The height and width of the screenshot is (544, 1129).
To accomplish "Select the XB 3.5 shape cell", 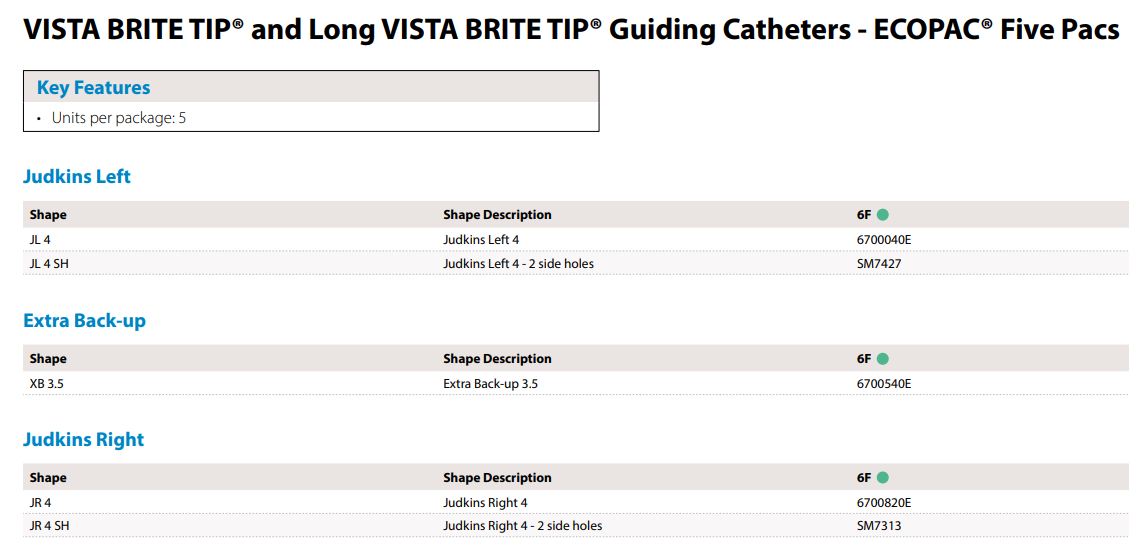I will point(46,384).
